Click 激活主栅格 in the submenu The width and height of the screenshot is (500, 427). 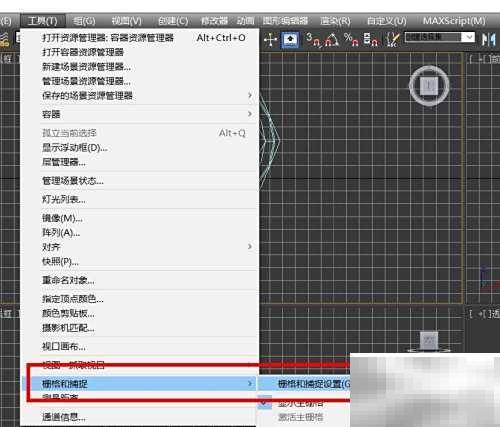pos(300,417)
